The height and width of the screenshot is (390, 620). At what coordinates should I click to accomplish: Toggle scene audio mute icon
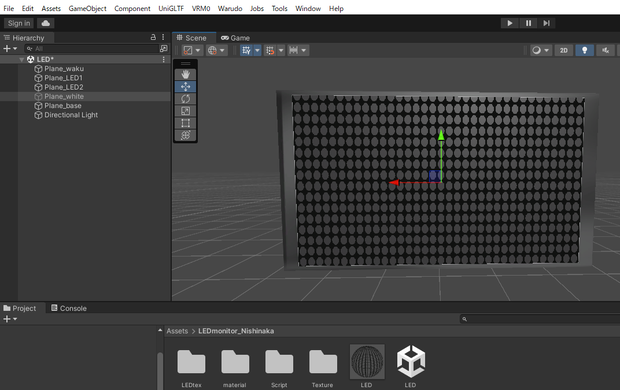click(605, 50)
